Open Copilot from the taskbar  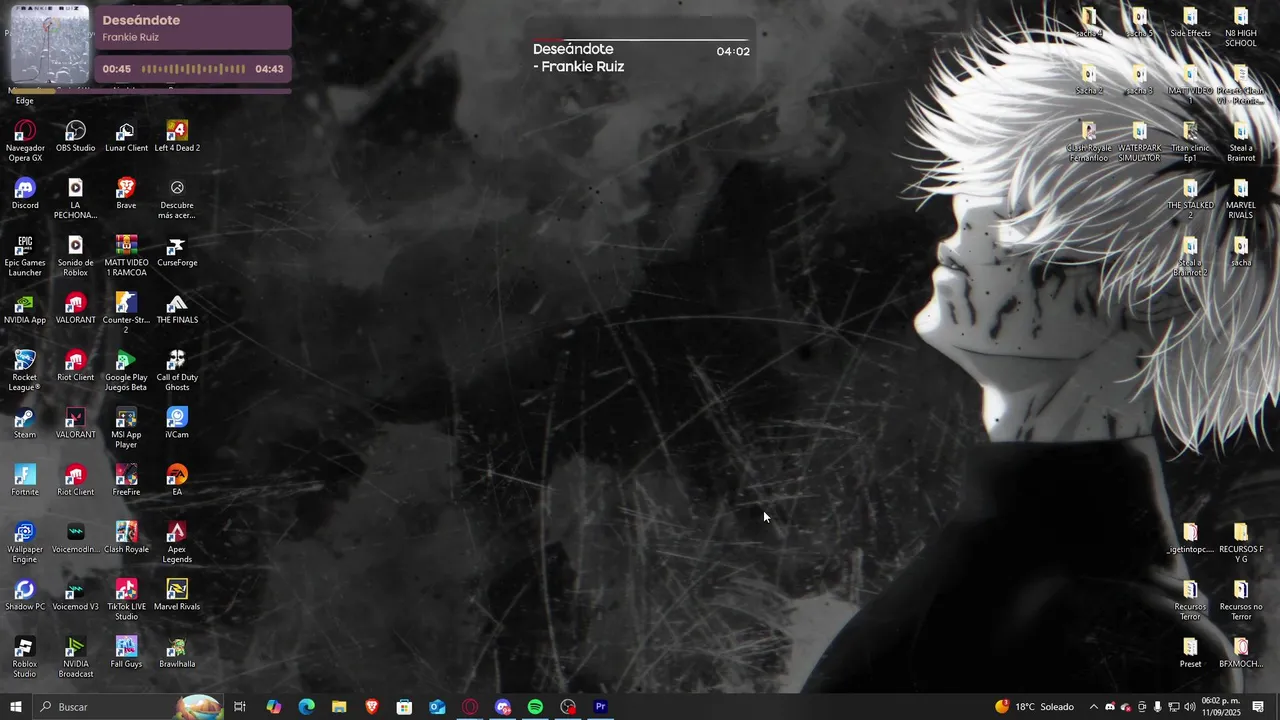273,707
